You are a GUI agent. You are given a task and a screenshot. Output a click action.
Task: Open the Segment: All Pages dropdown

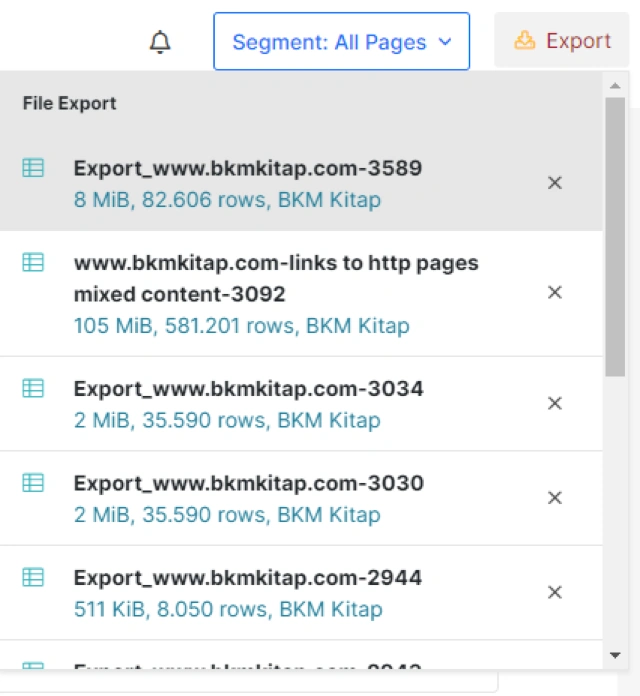pos(341,42)
